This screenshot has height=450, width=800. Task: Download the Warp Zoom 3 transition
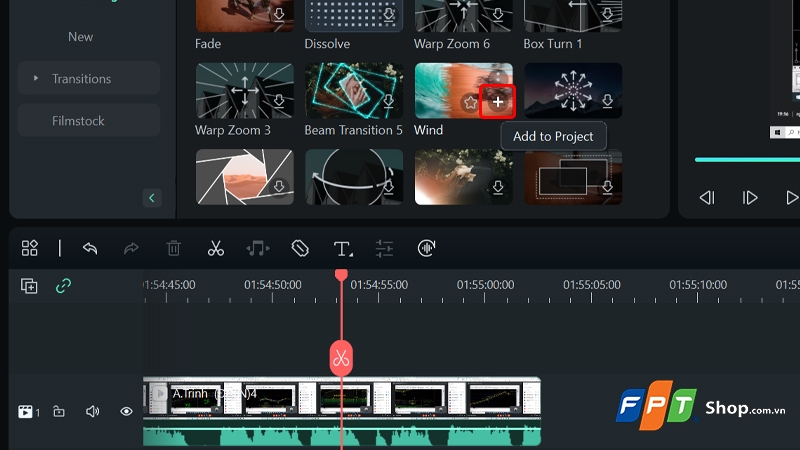pyautogui.click(x=279, y=101)
